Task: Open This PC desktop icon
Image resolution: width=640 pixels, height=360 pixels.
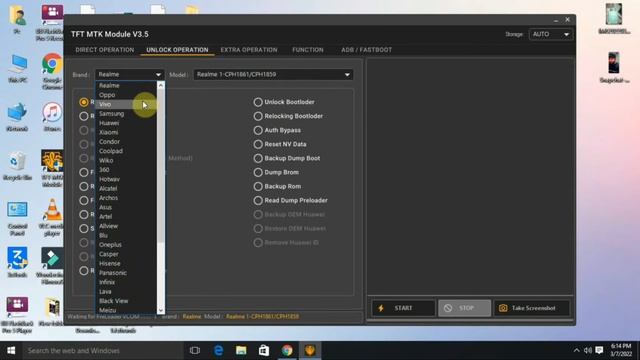Action: pyautogui.click(x=18, y=68)
